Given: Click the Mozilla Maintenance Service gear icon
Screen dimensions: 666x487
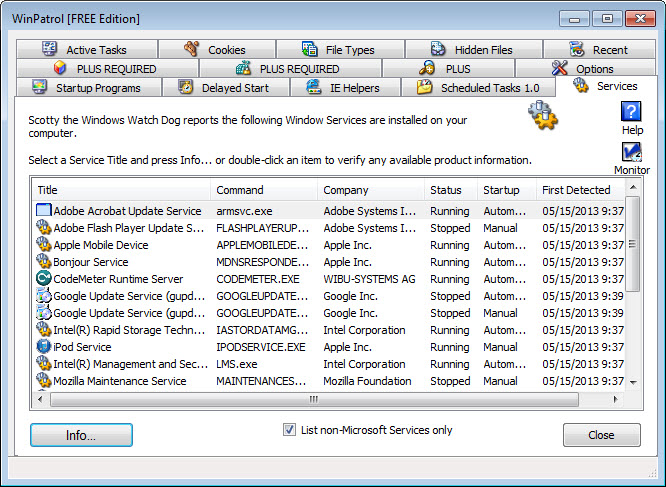Looking at the screenshot, I should pyautogui.click(x=44, y=380).
